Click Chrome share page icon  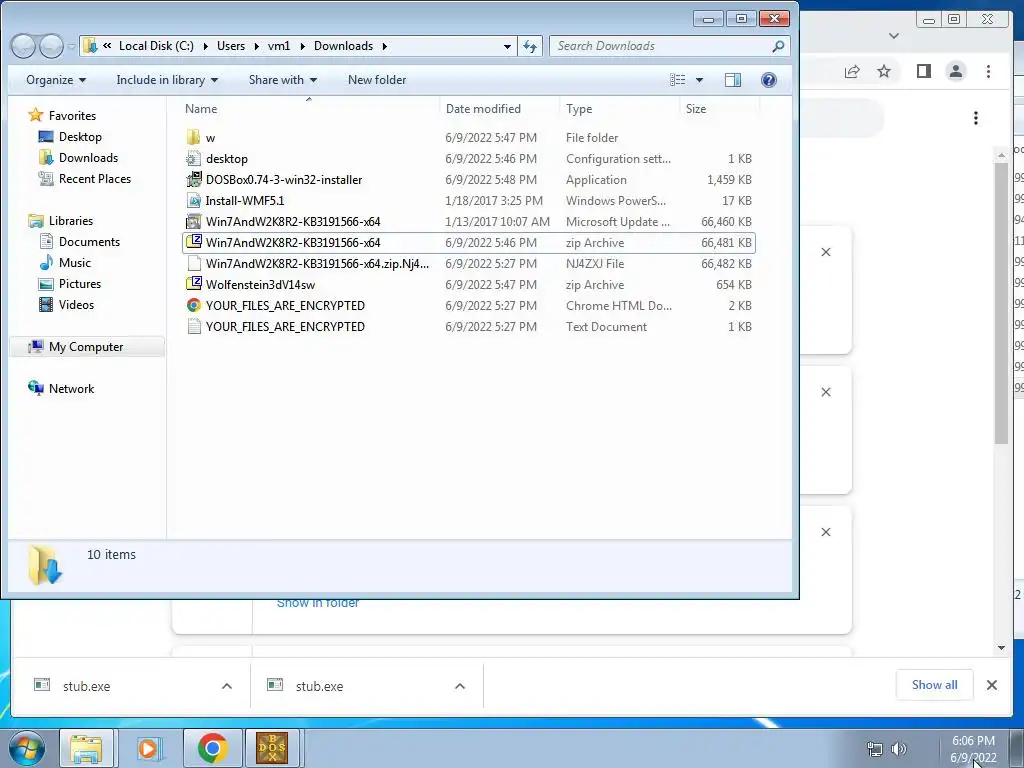[852, 71]
